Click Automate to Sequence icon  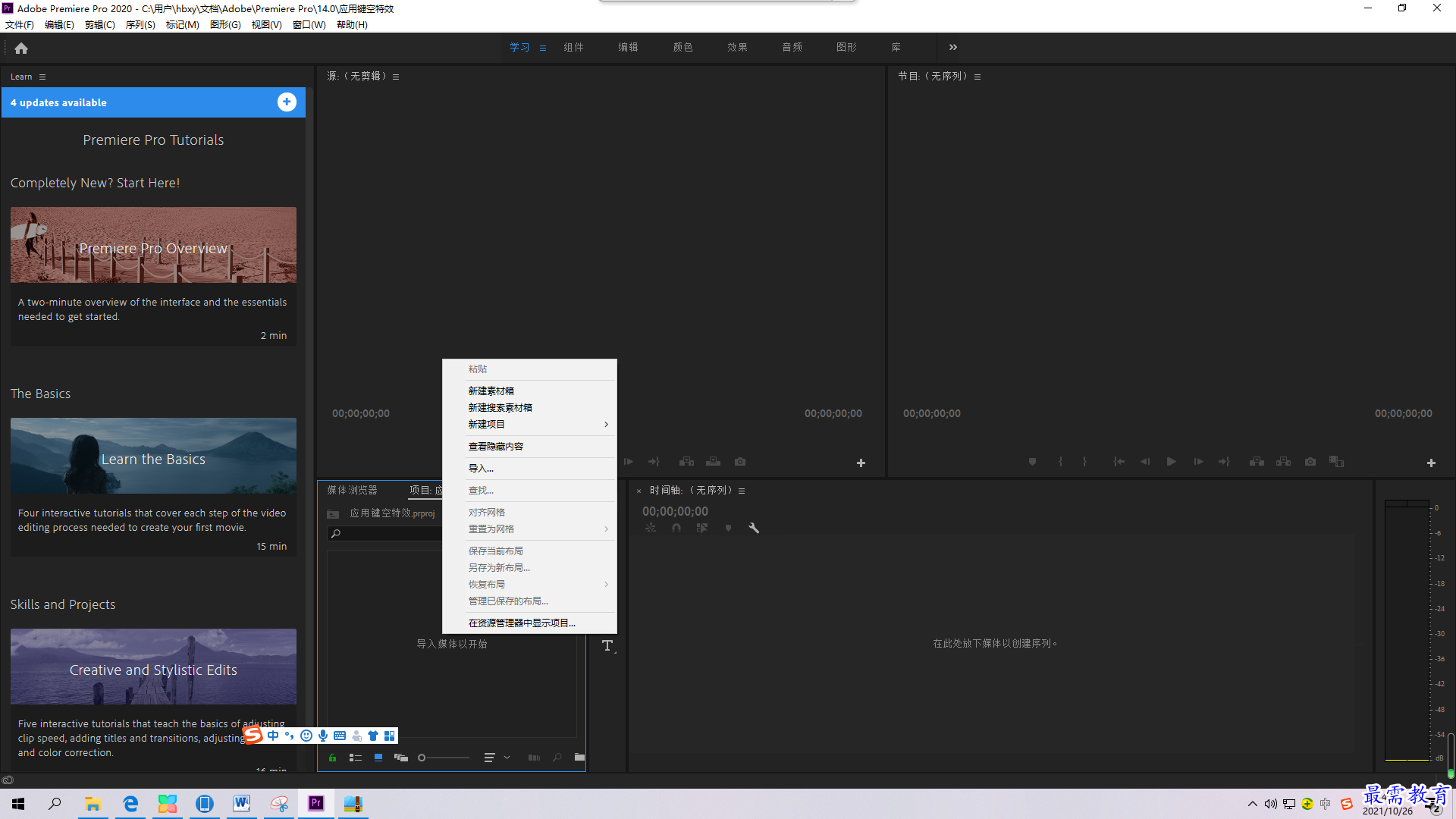click(x=534, y=758)
